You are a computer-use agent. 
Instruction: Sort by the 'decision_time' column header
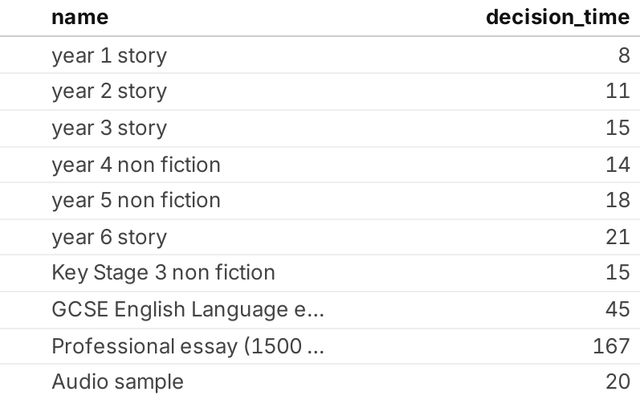coord(557,18)
